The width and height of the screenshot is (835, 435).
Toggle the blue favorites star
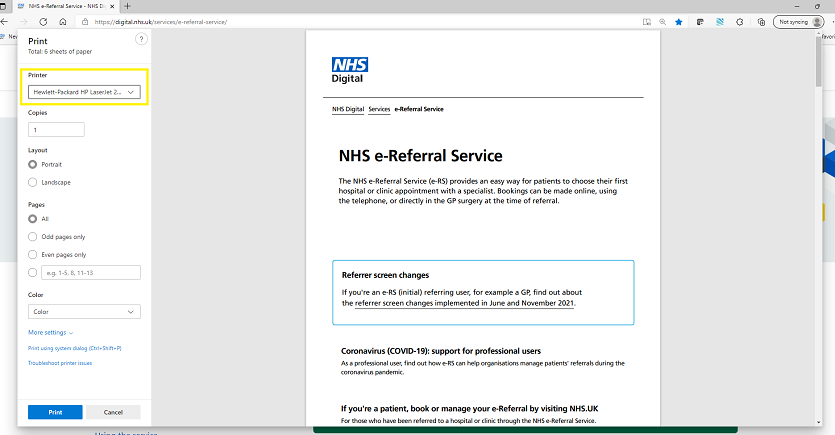click(678, 22)
